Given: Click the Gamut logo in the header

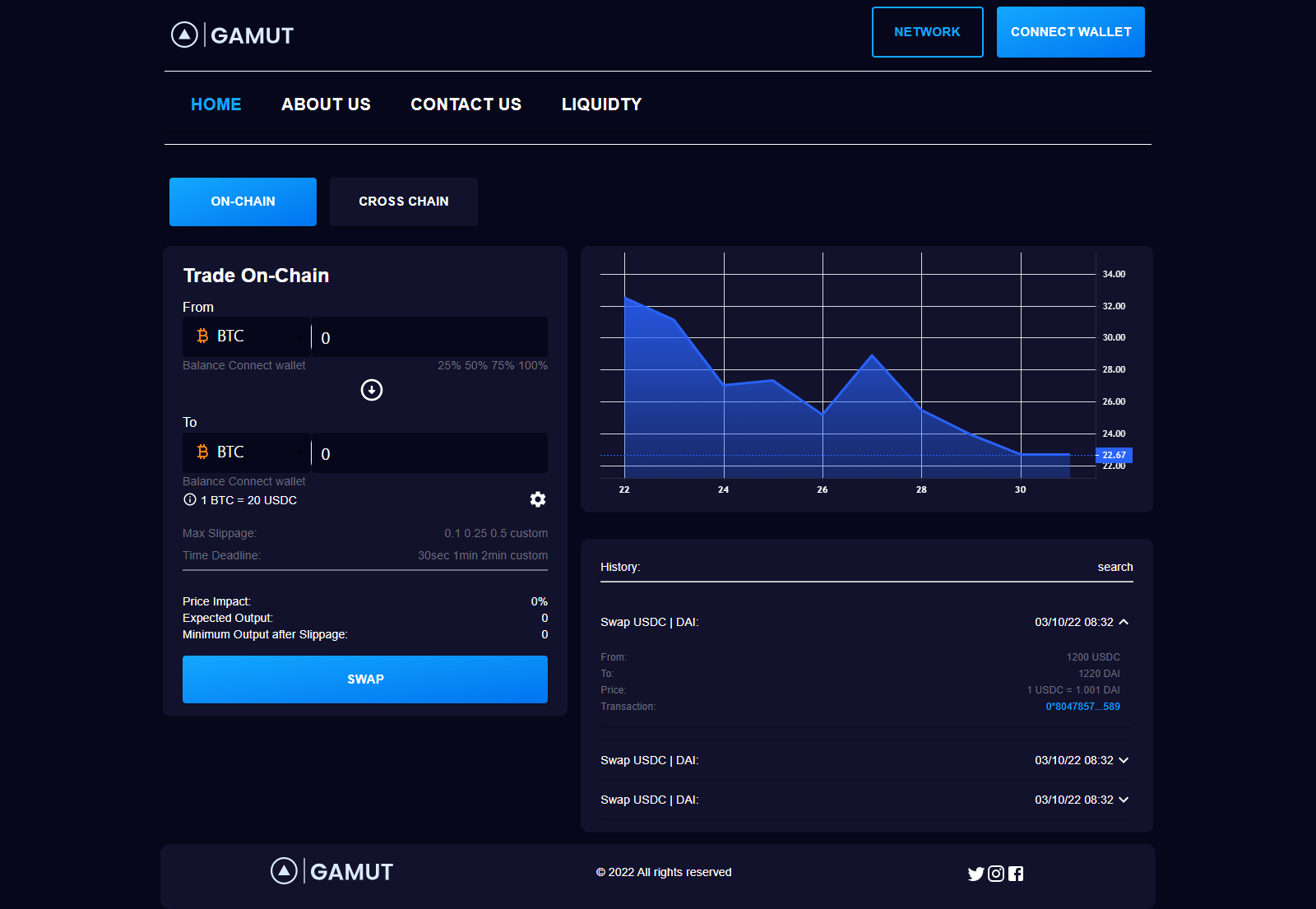Looking at the screenshot, I should coord(232,35).
